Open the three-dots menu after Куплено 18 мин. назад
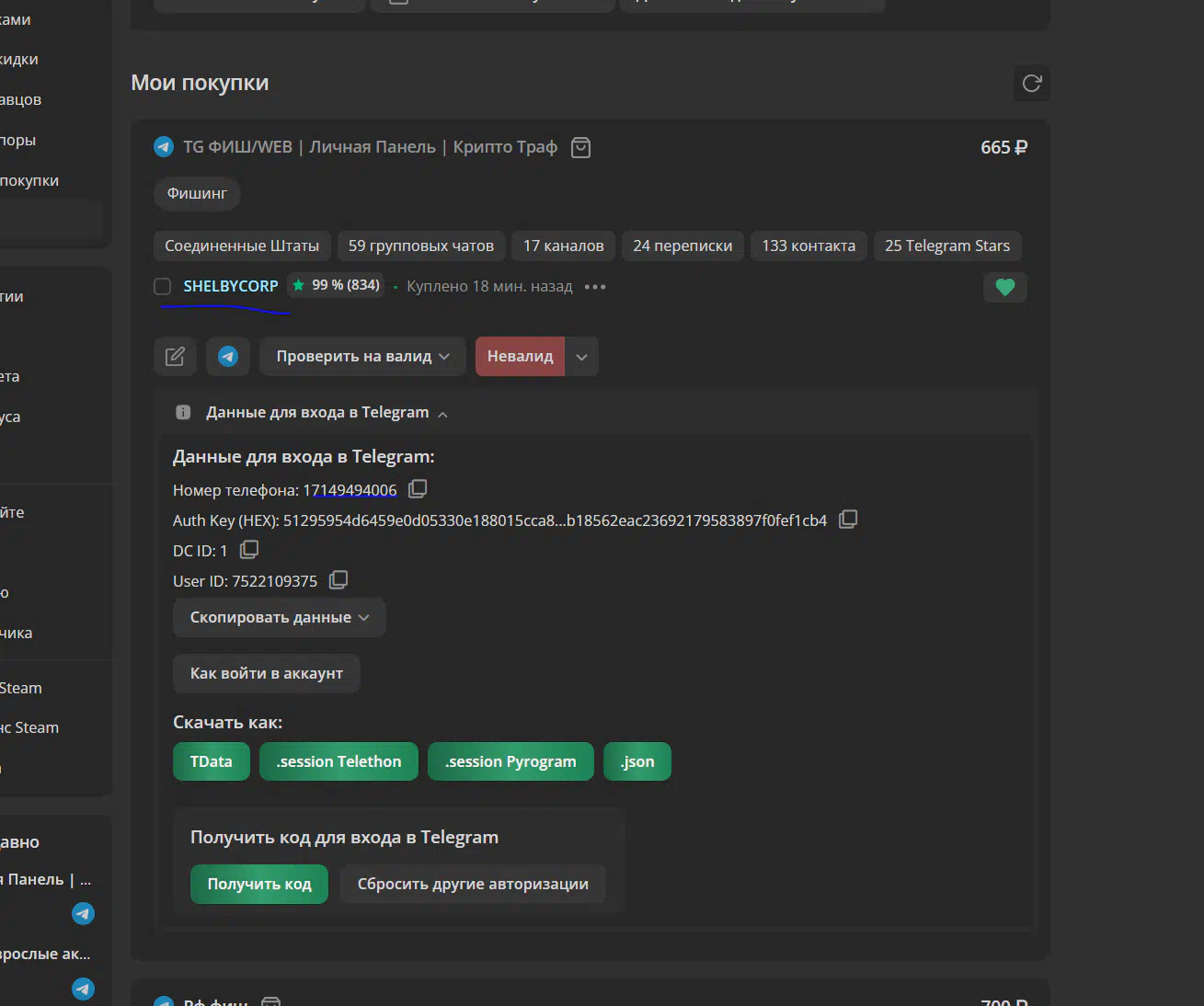 pos(595,287)
